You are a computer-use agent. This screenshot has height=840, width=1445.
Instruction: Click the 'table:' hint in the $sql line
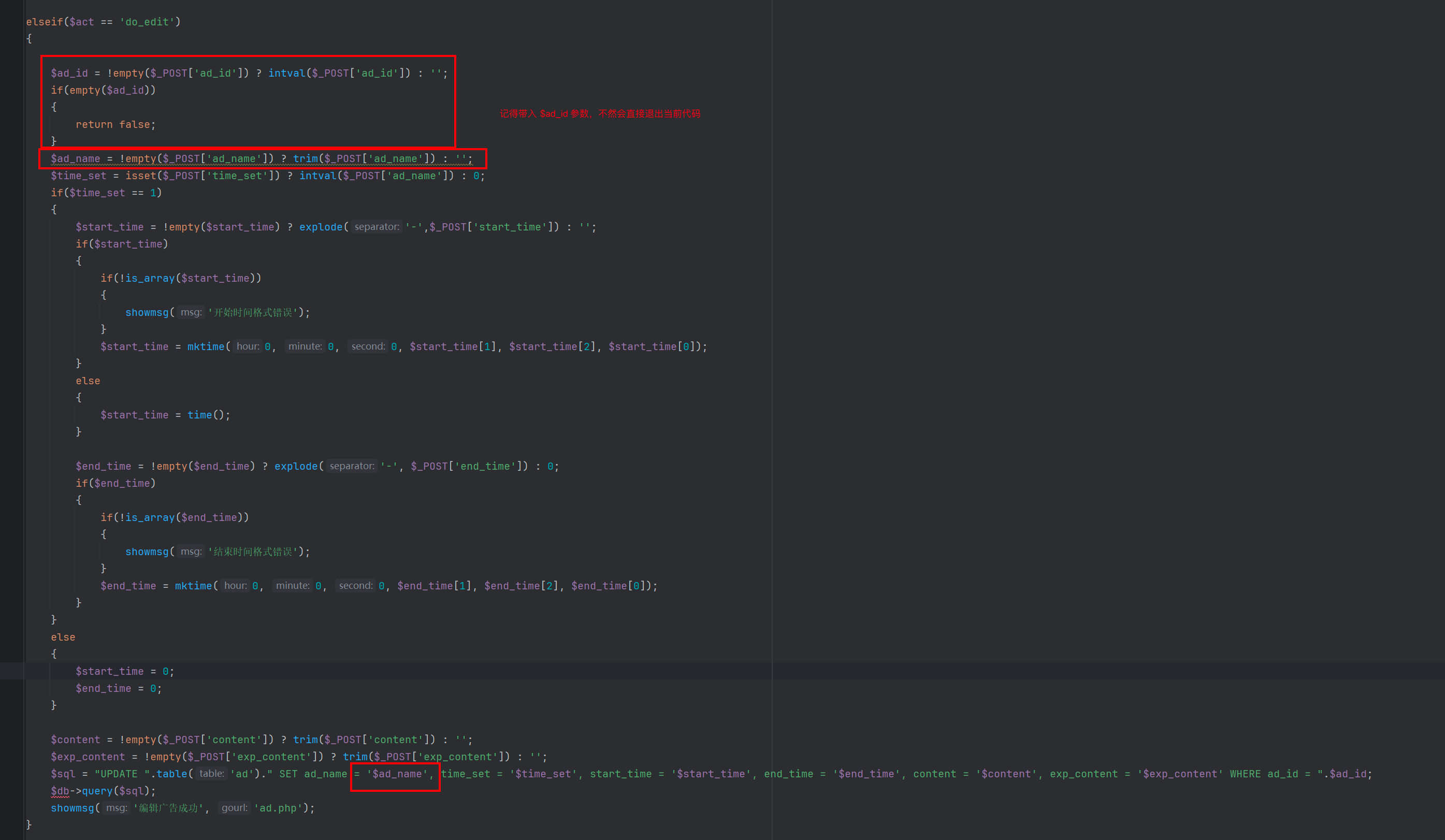(x=212, y=774)
